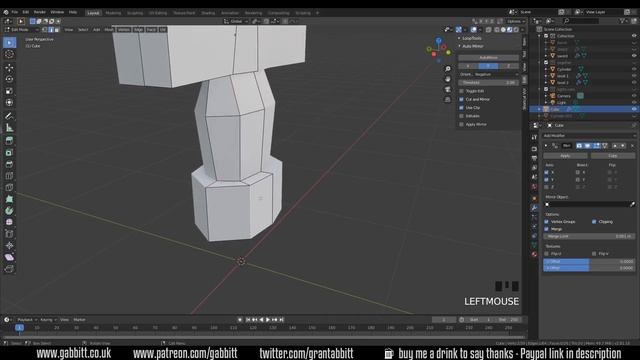Screen dimensions: 640x360
Task: Enable the Apply Mirror checkbox
Action: click(x=462, y=124)
